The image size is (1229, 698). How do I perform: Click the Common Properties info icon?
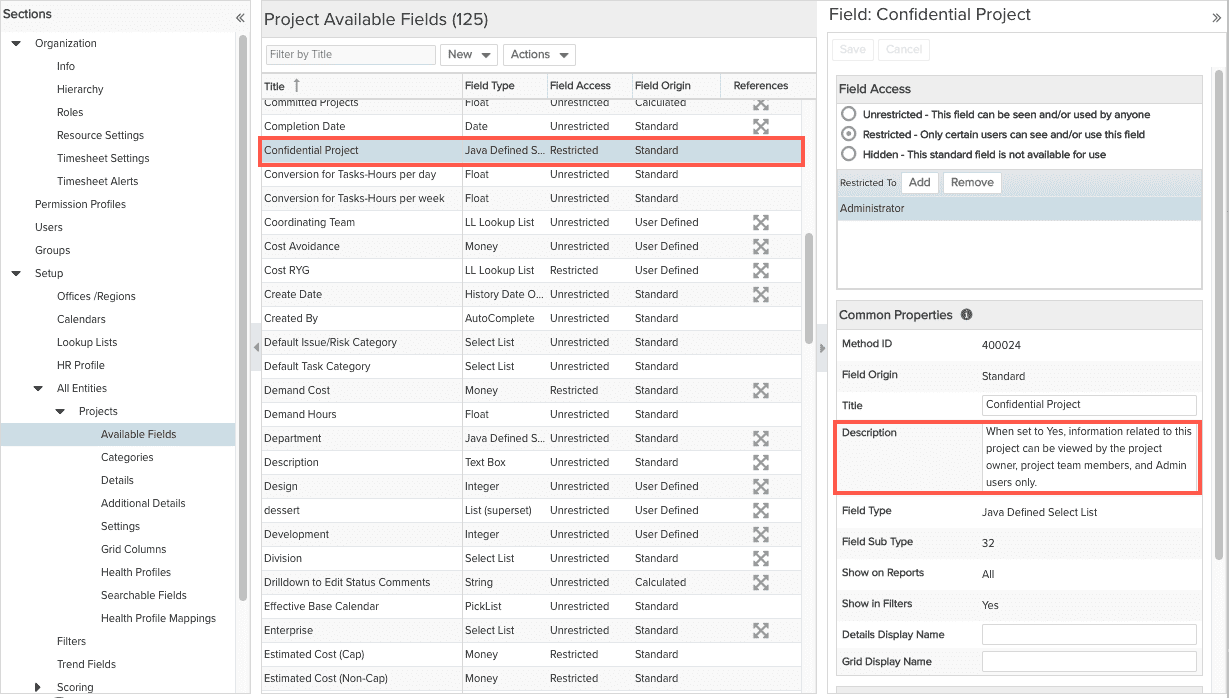point(966,315)
